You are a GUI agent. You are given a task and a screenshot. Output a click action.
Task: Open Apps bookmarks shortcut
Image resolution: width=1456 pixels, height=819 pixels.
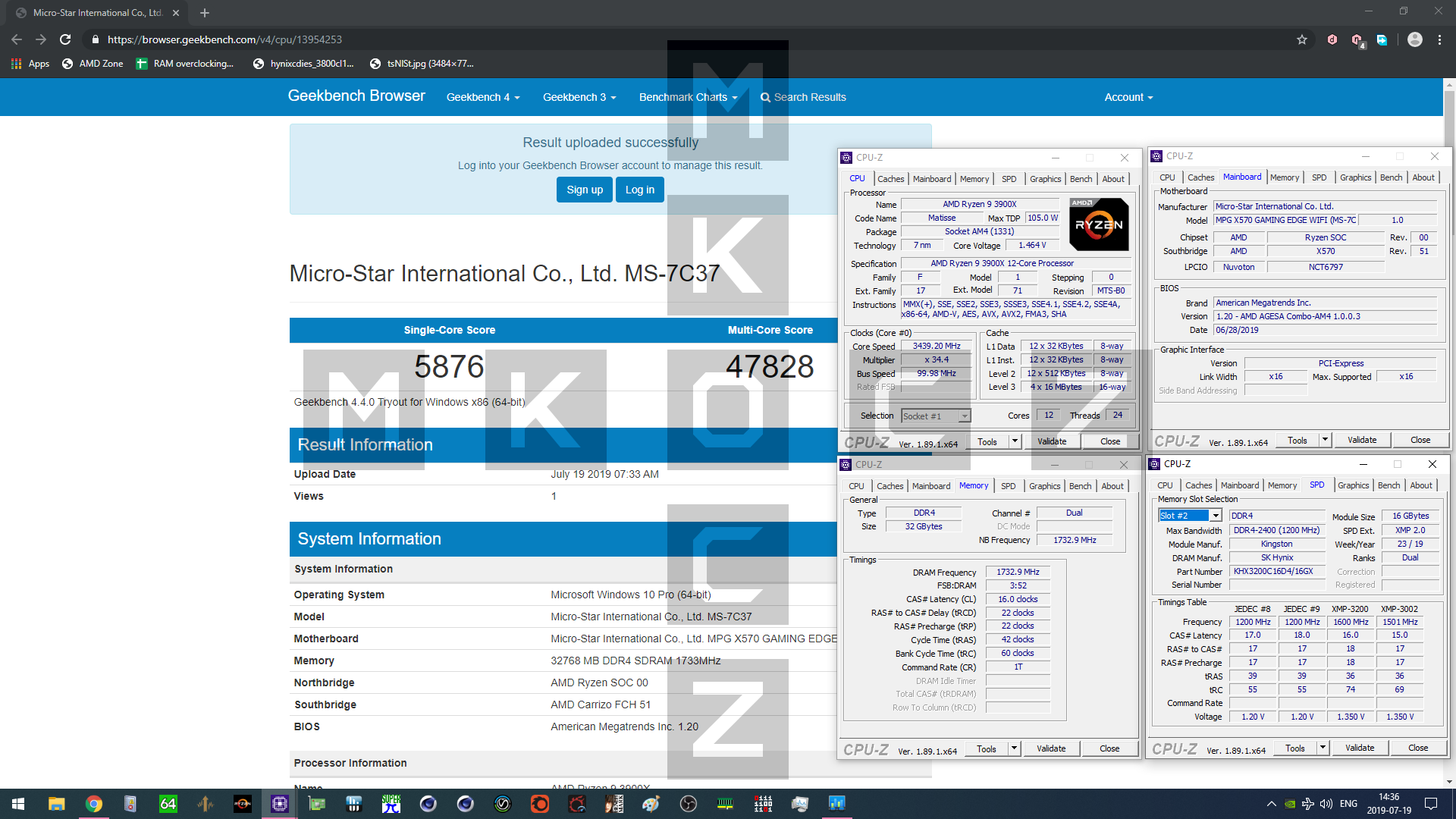(x=30, y=64)
